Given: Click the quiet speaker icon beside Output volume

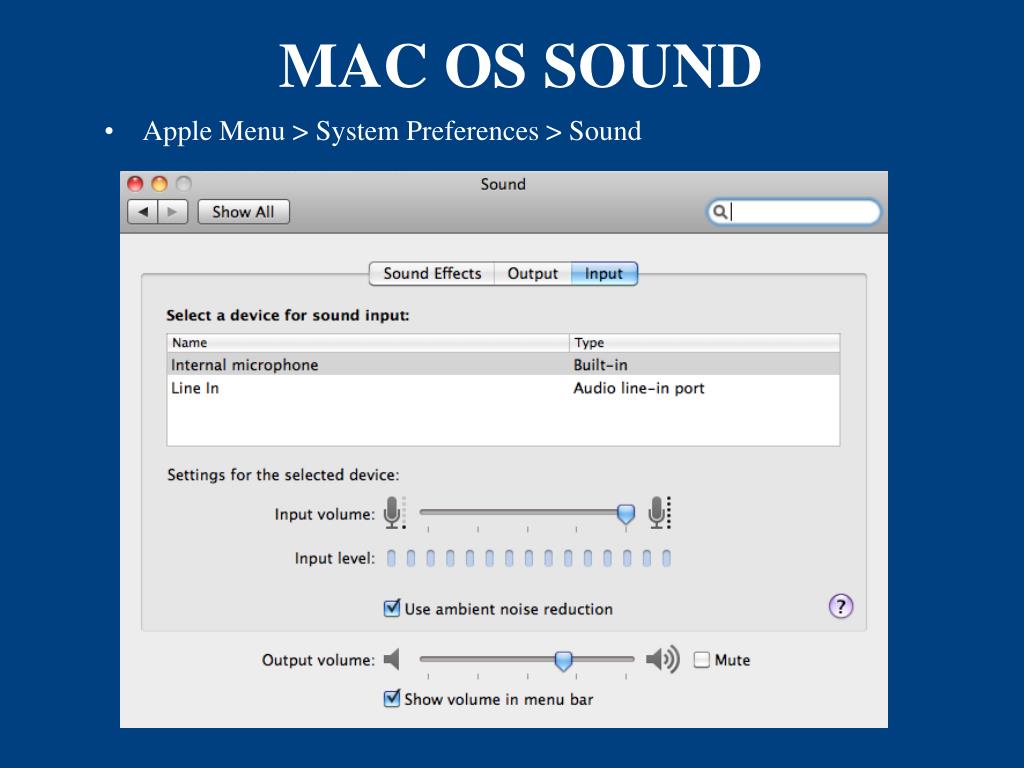Looking at the screenshot, I should (x=392, y=660).
